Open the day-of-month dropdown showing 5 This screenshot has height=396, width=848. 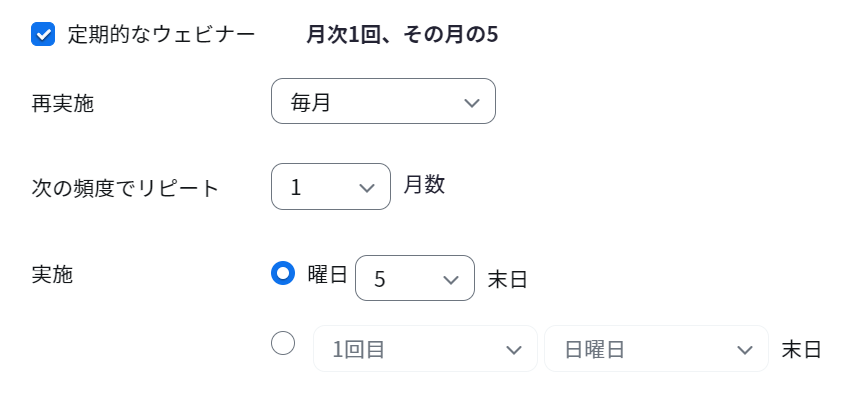415,278
